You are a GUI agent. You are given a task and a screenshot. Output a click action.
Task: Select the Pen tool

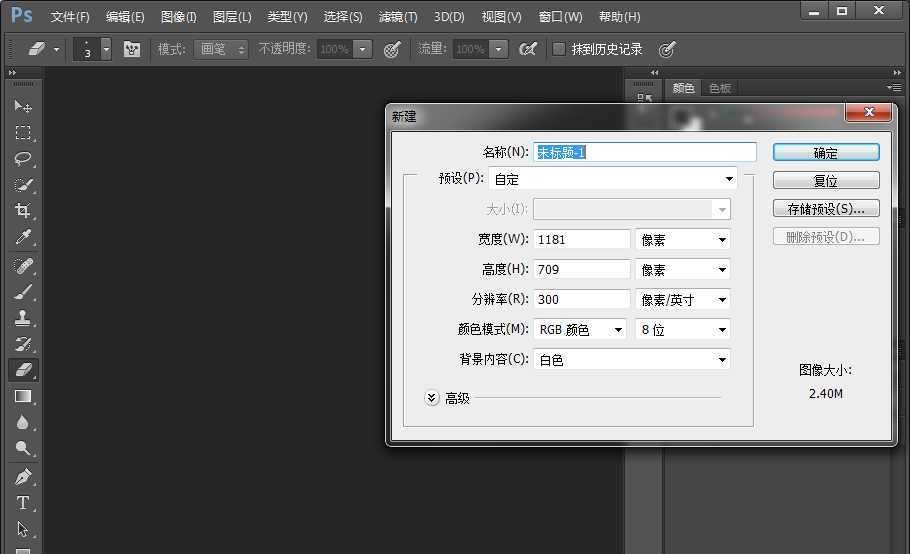(x=22, y=476)
